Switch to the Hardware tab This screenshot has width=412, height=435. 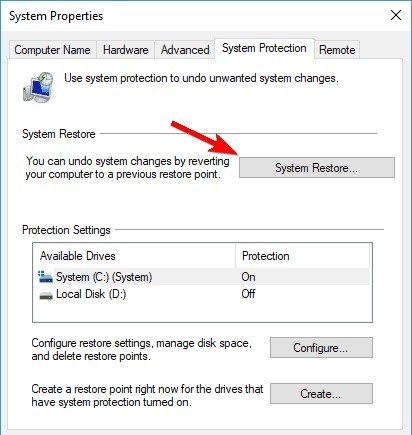126,50
